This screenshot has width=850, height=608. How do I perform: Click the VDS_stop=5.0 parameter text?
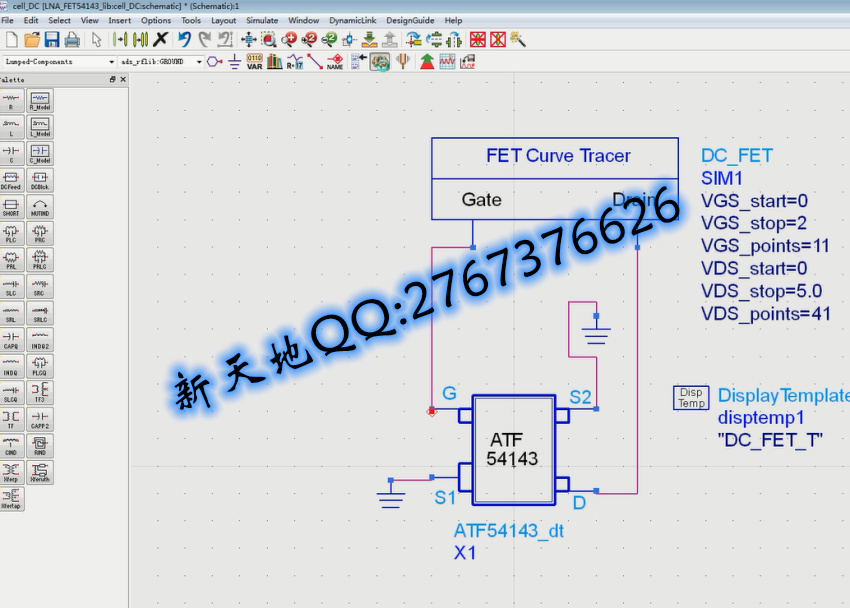pyautogui.click(x=762, y=291)
